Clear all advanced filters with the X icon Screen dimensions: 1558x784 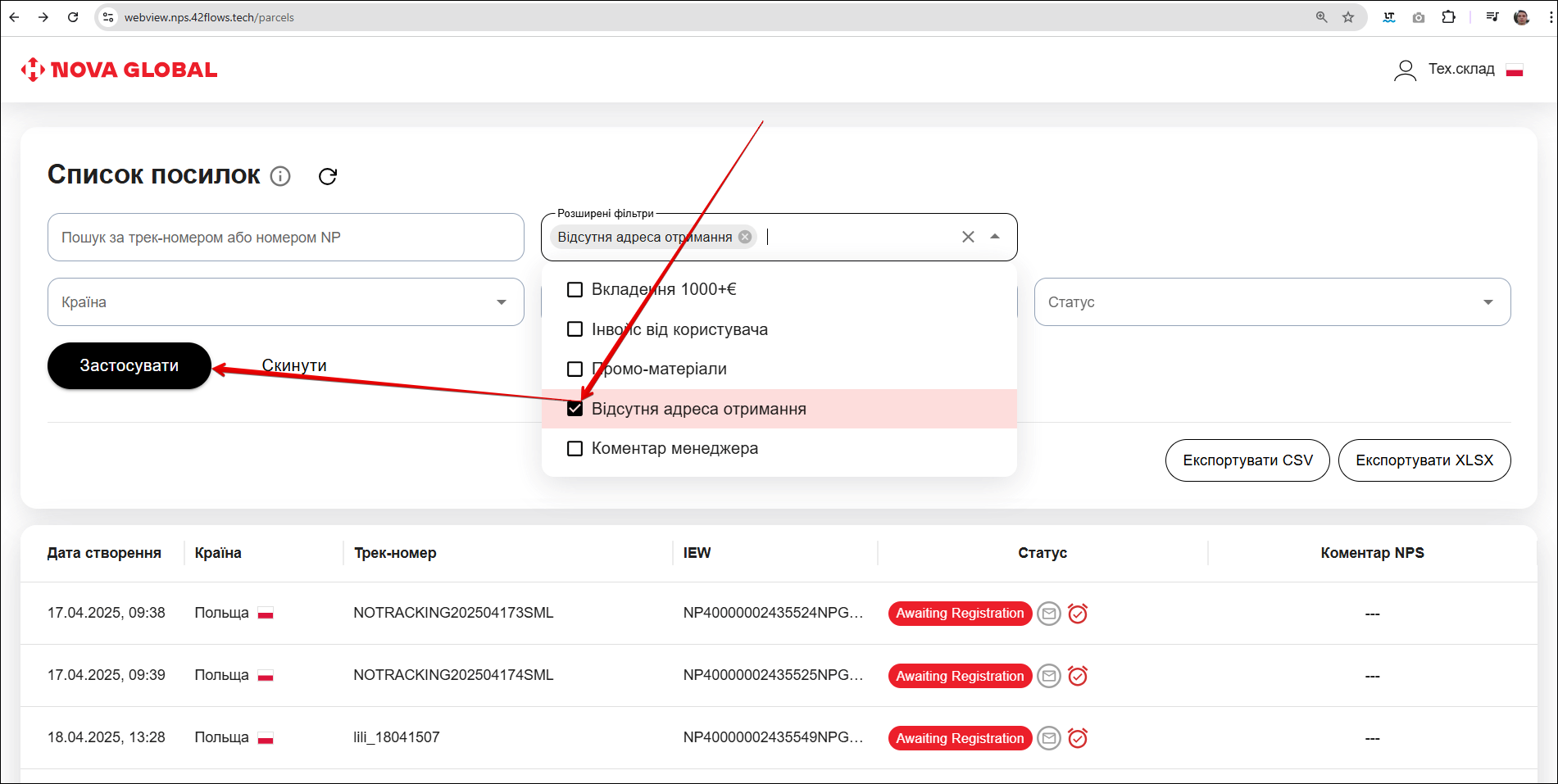tap(968, 237)
